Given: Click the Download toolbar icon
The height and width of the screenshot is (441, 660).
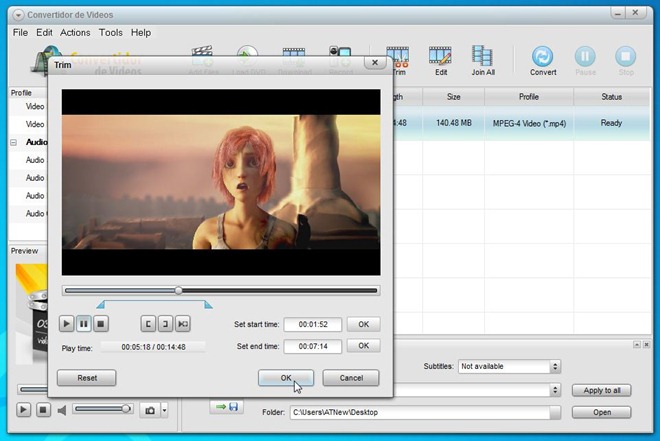Looking at the screenshot, I should [294, 61].
